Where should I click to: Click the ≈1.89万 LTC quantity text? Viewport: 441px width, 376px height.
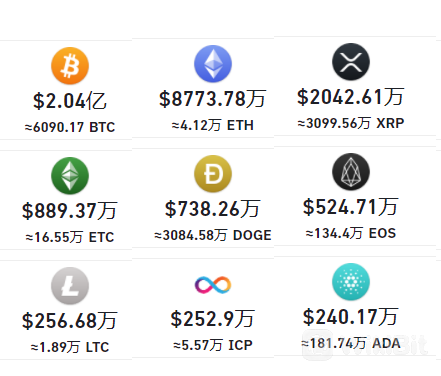70,347
